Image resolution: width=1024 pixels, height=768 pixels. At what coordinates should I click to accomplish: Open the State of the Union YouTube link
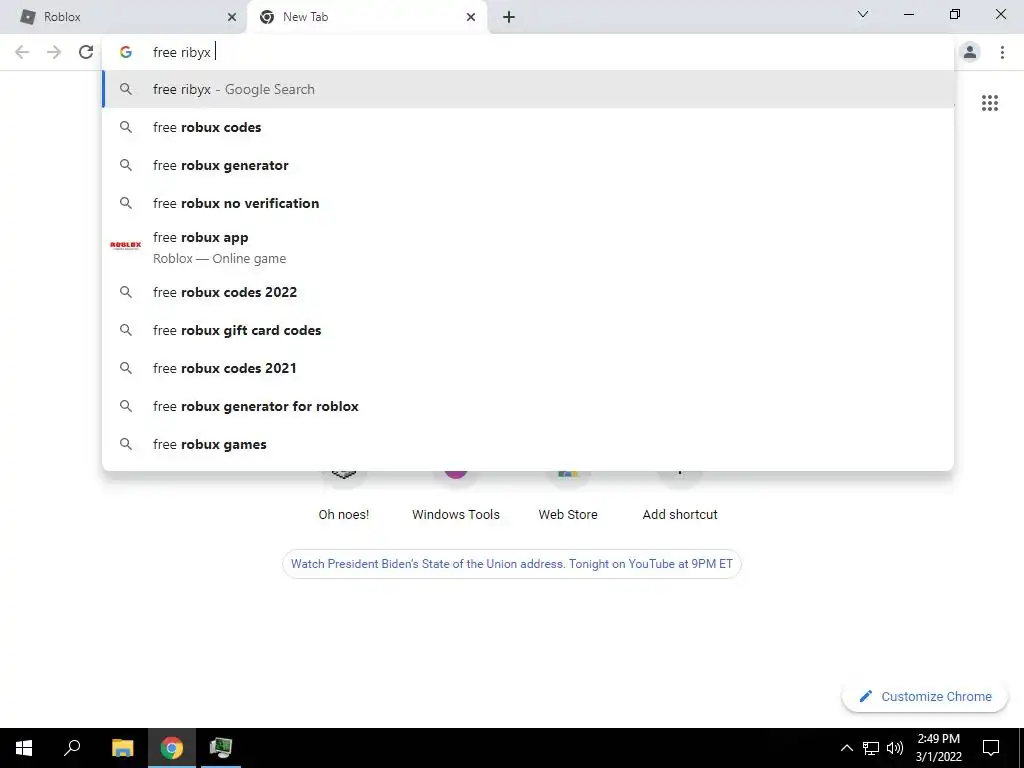click(x=511, y=564)
